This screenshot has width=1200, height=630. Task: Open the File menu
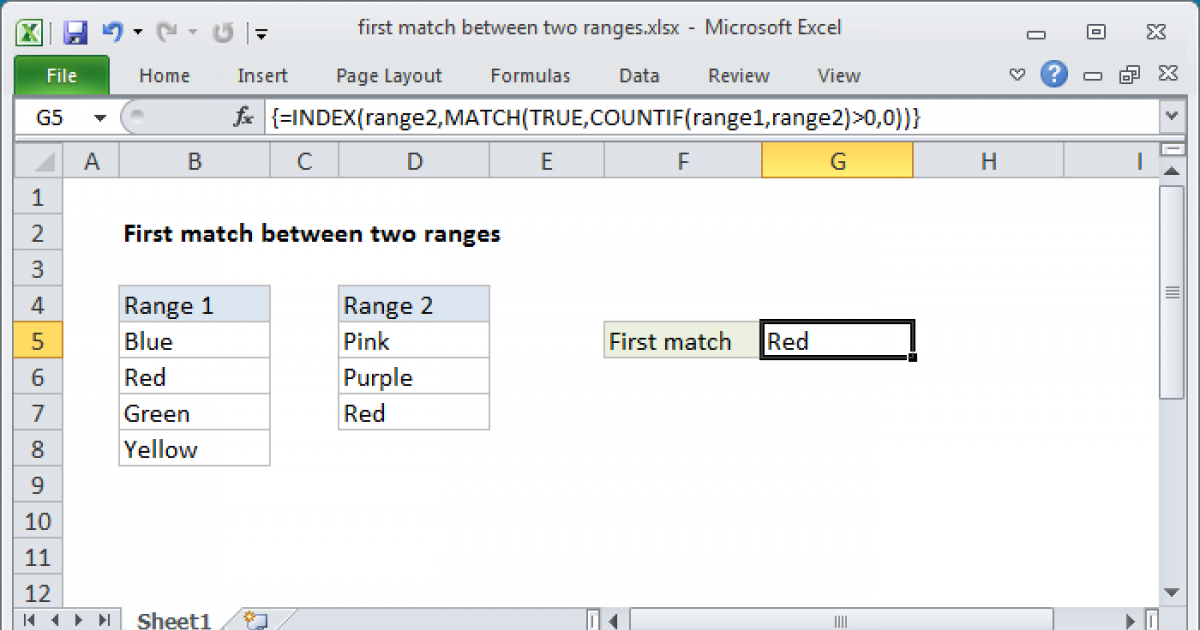[61, 75]
